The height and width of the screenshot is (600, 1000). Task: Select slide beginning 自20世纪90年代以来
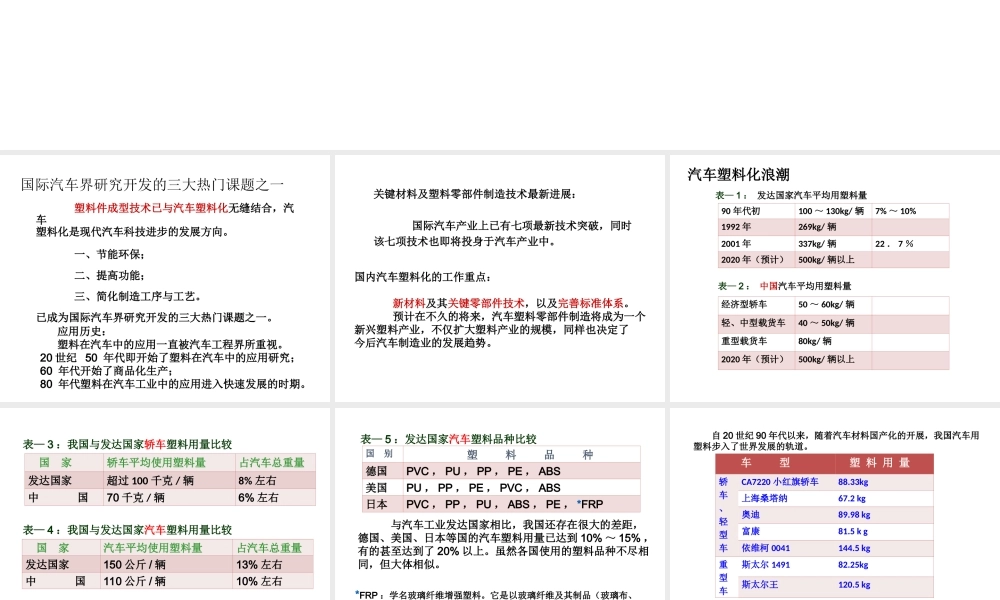tap(835, 504)
